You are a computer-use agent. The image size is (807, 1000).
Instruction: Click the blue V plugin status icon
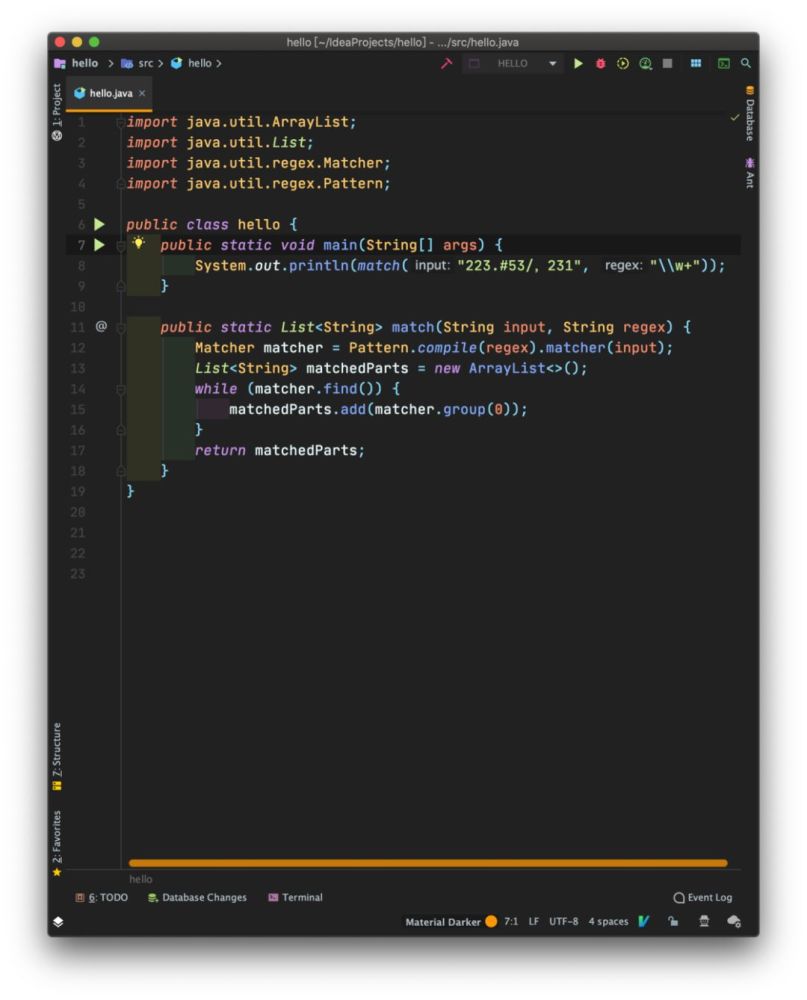pos(644,922)
